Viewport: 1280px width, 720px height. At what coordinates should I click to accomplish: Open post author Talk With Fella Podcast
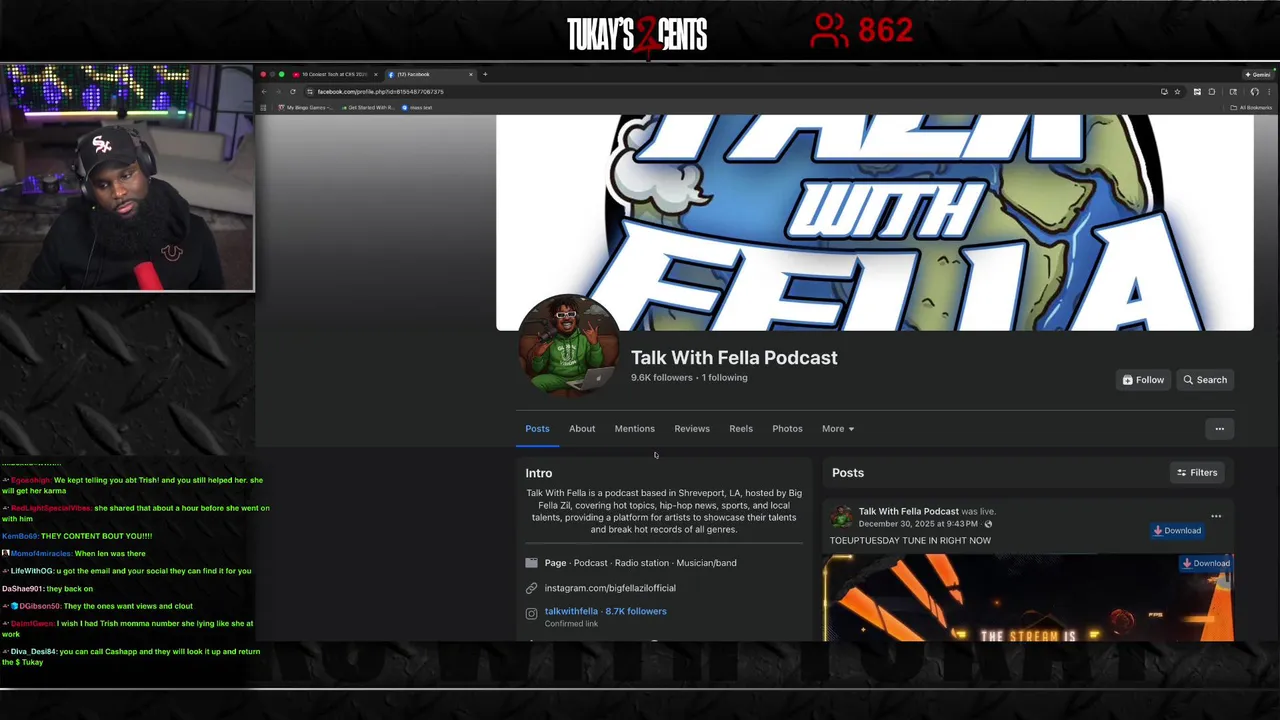coord(908,511)
